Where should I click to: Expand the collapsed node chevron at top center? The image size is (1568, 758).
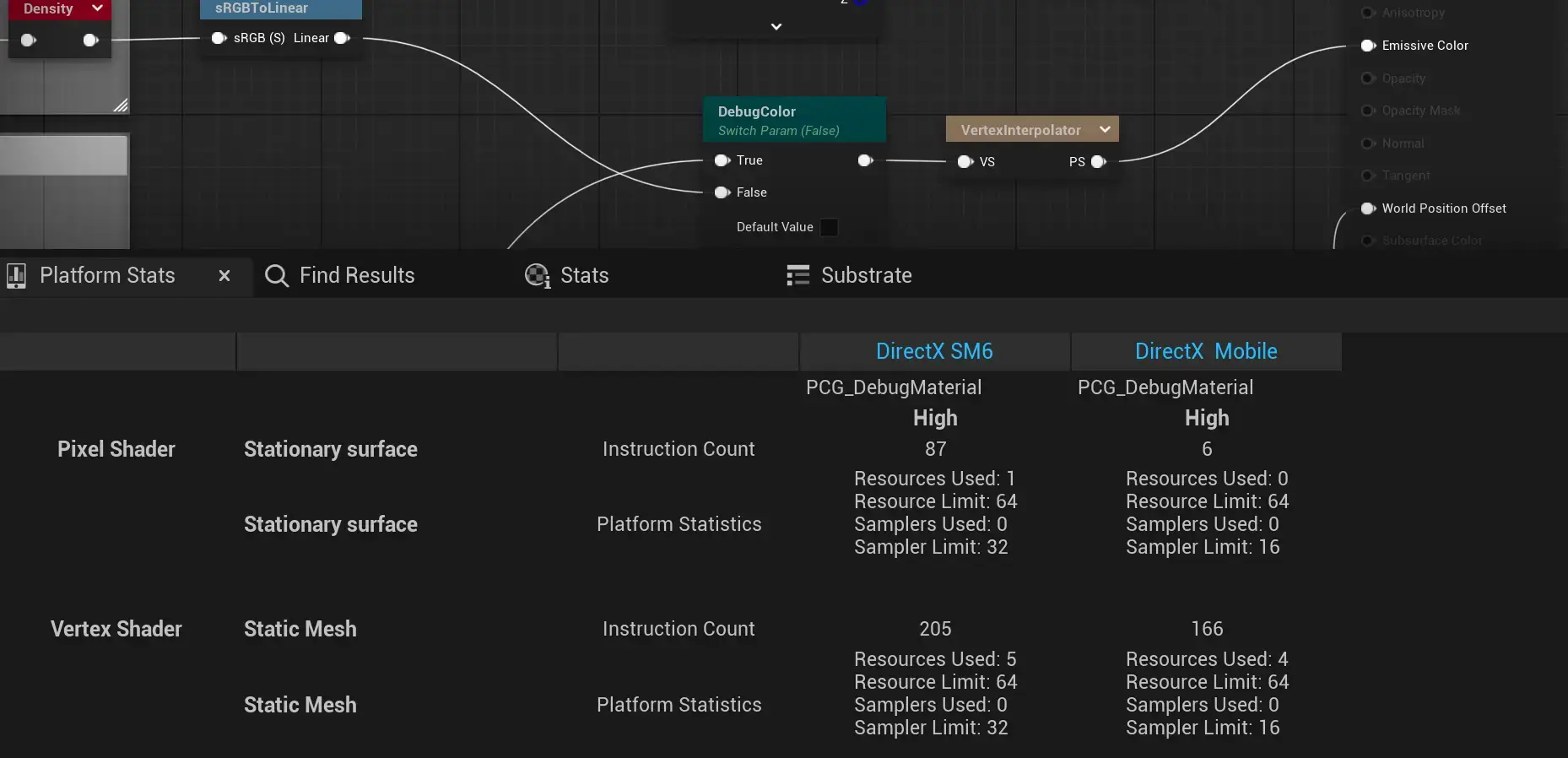pos(776,27)
